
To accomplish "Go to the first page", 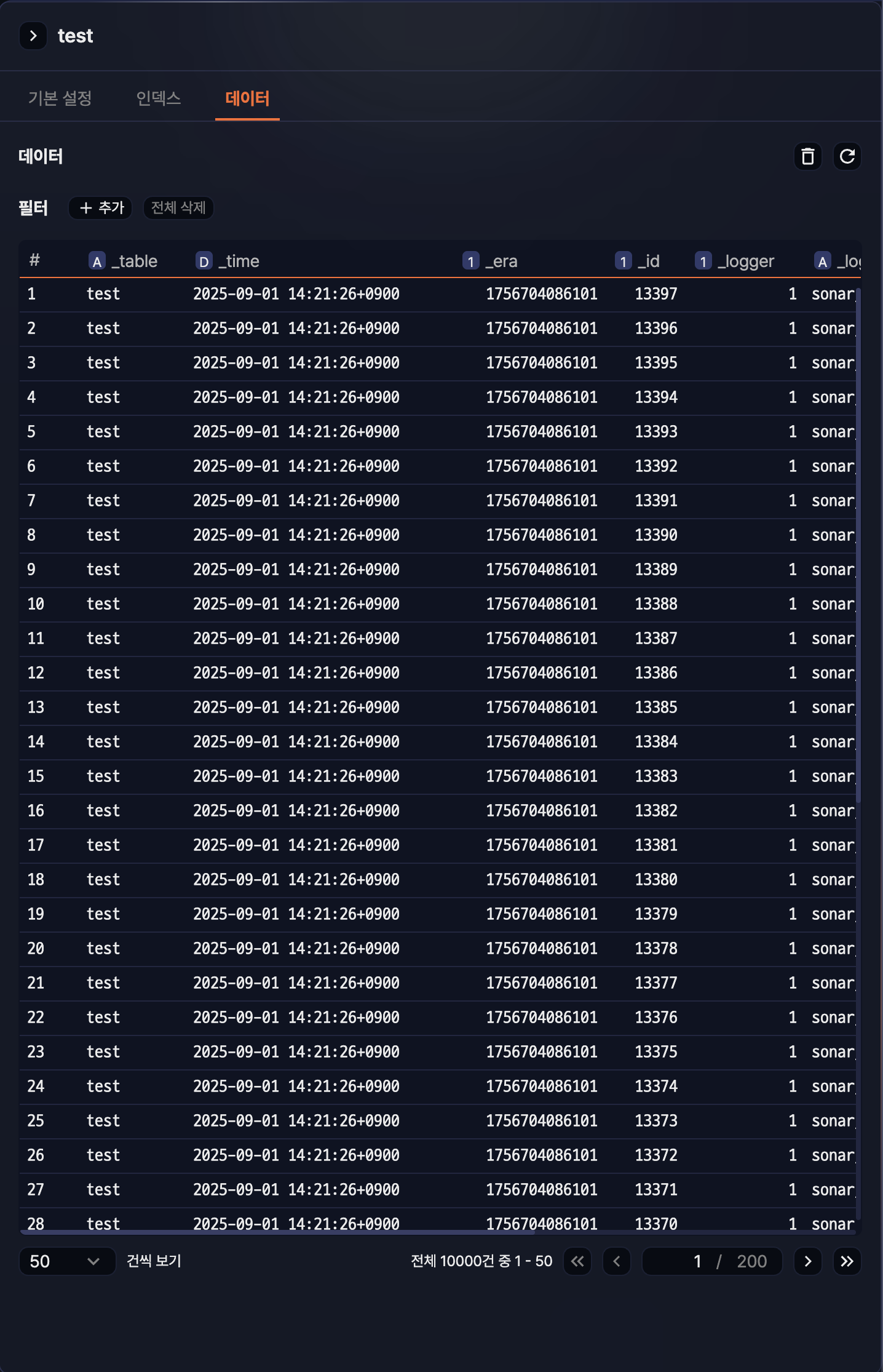I will point(577,1261).
